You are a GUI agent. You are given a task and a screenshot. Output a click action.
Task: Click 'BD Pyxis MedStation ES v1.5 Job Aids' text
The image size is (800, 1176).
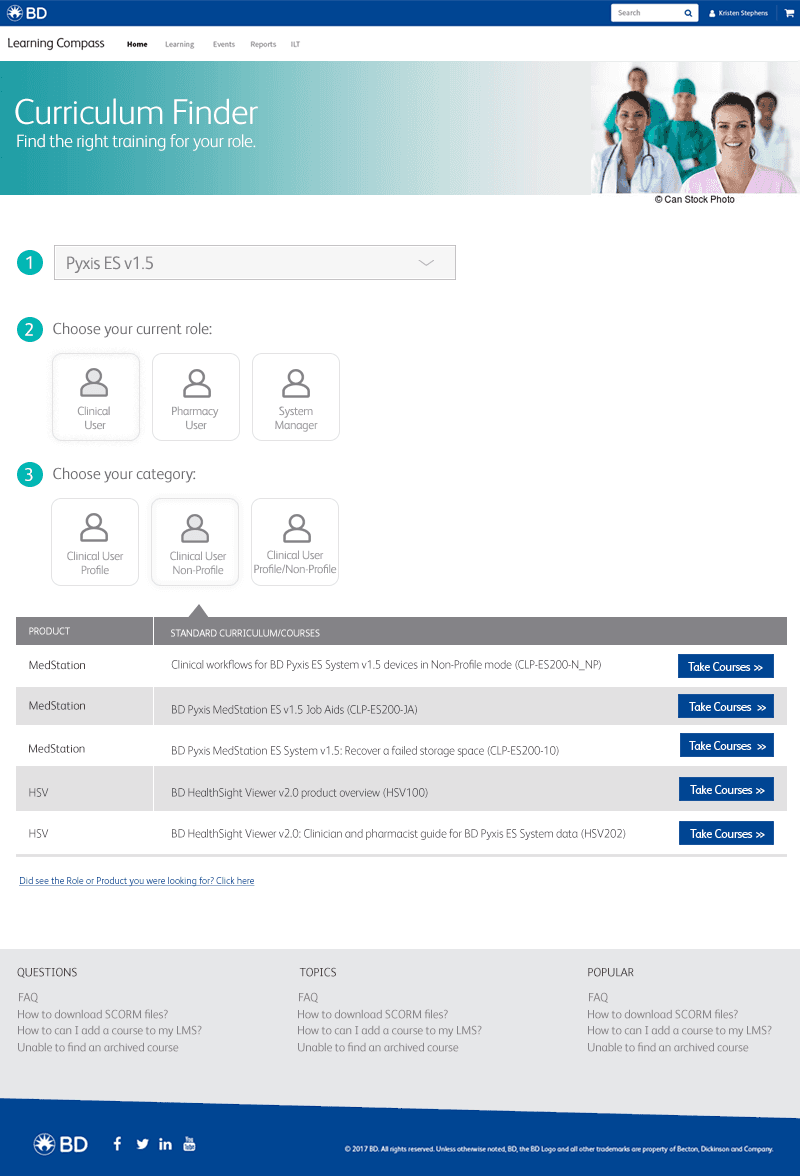point(294,709)
